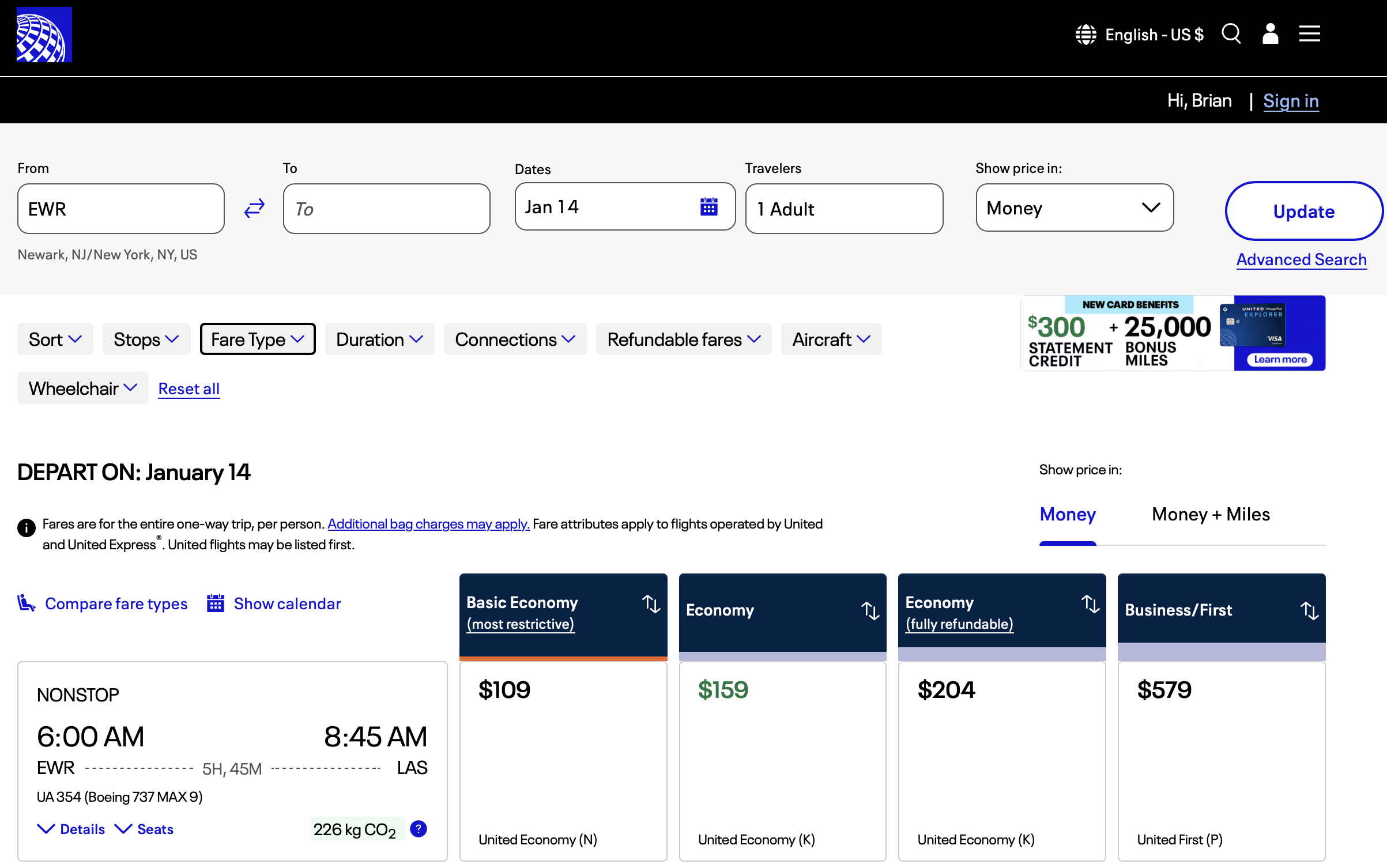Open the hamburger menu icon
1387x868 pixels.
pyautogui.click(x=1309, y=34)
